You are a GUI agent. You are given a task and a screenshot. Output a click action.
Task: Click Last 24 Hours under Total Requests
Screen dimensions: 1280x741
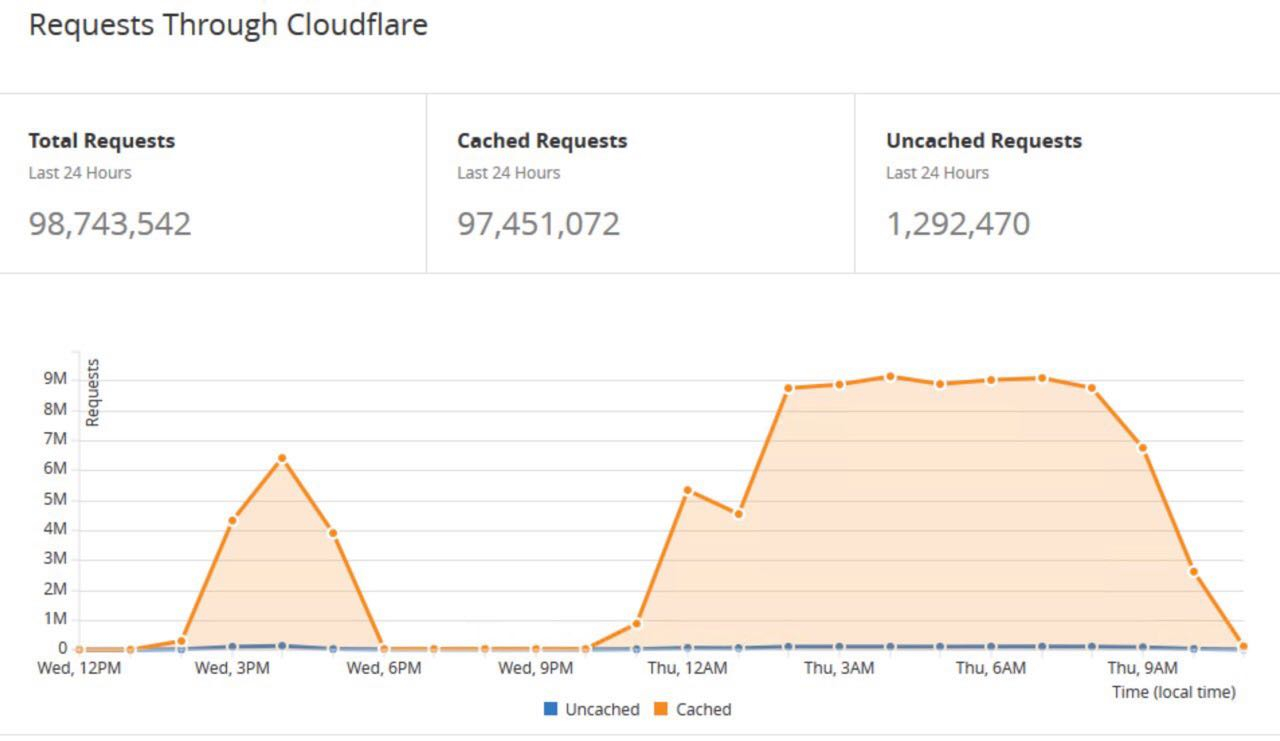(80, 173)
